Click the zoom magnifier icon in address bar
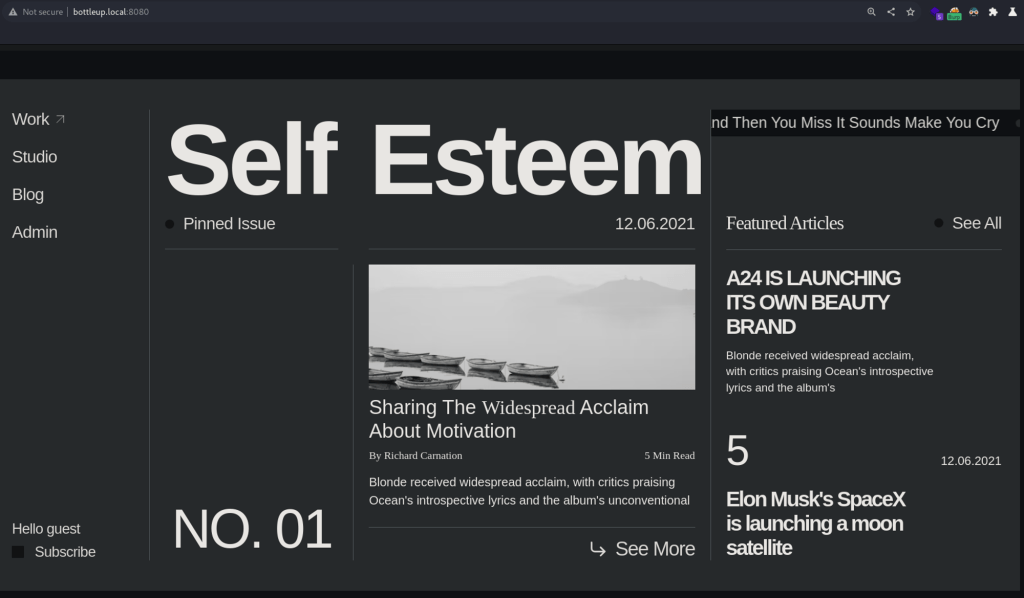 point(871,12)
